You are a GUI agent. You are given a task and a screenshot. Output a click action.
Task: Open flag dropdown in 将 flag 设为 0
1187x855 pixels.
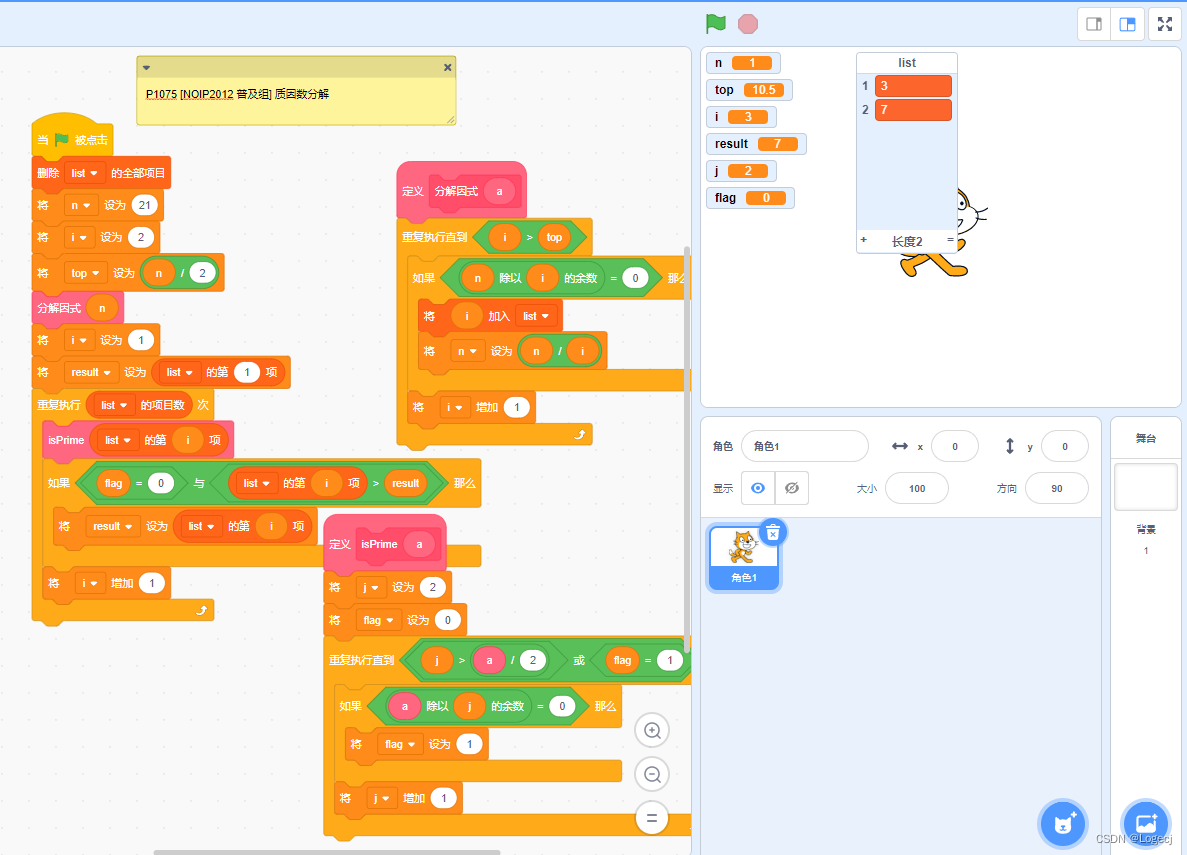click(379, 620)
